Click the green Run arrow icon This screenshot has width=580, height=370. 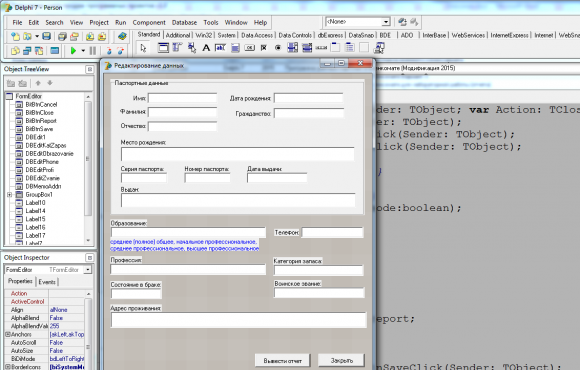[x=73, y=50]
